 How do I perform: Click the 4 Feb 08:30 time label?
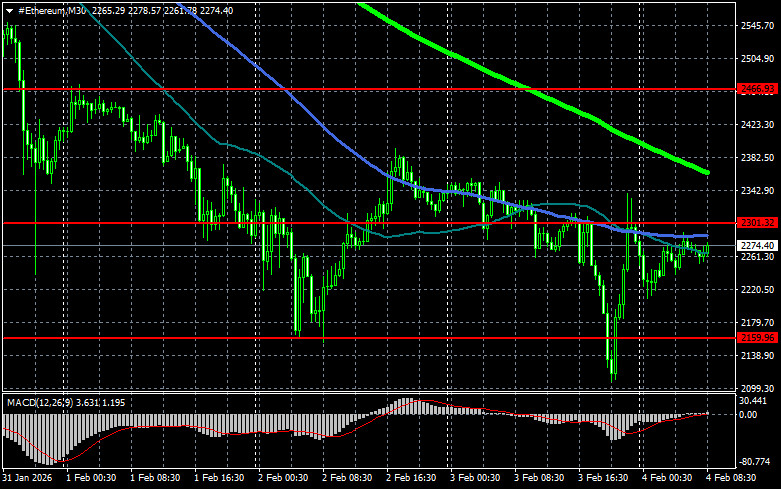pyautogui.click(x=731, y=478)
